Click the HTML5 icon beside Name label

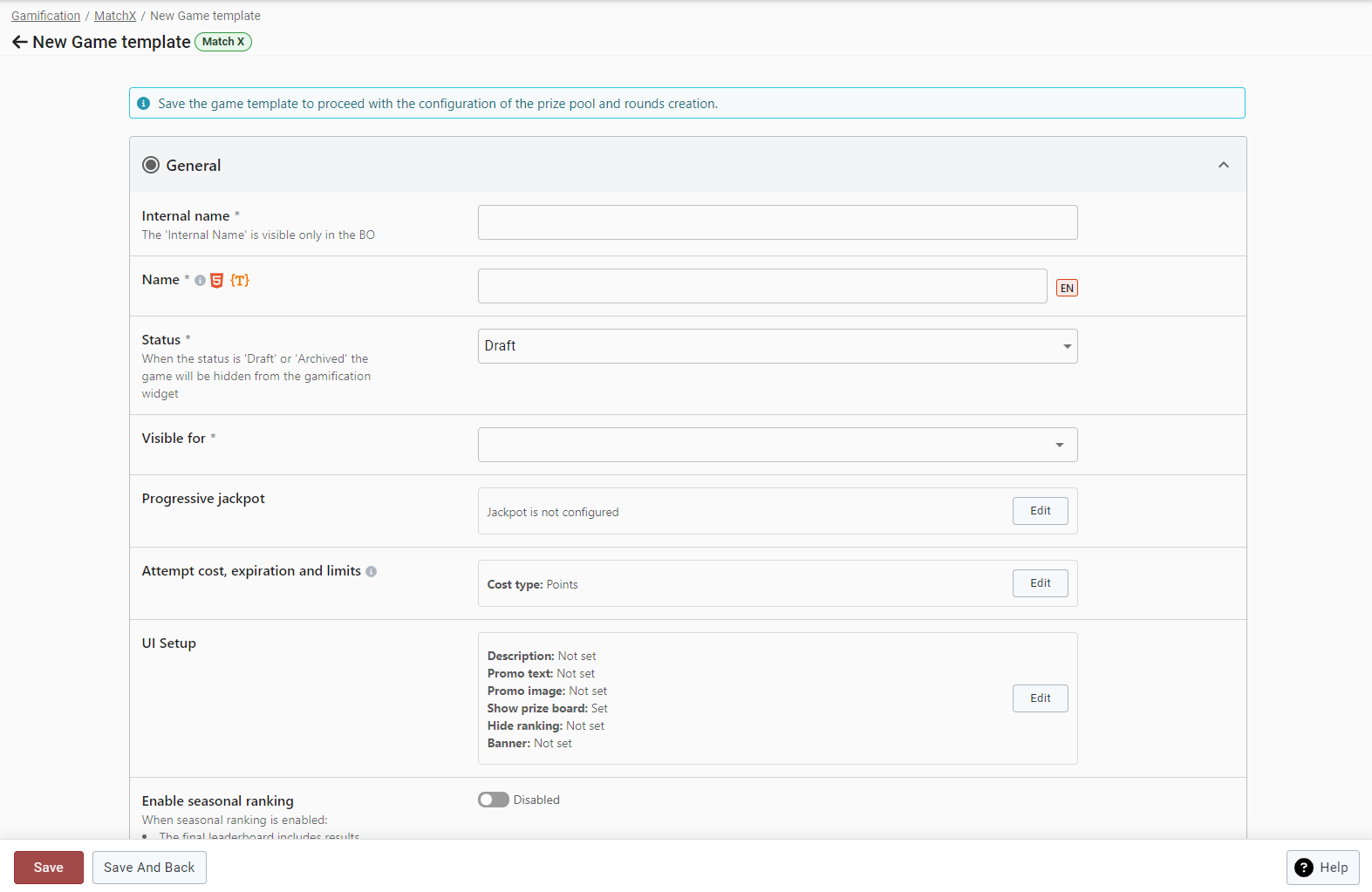coord(216,280)
